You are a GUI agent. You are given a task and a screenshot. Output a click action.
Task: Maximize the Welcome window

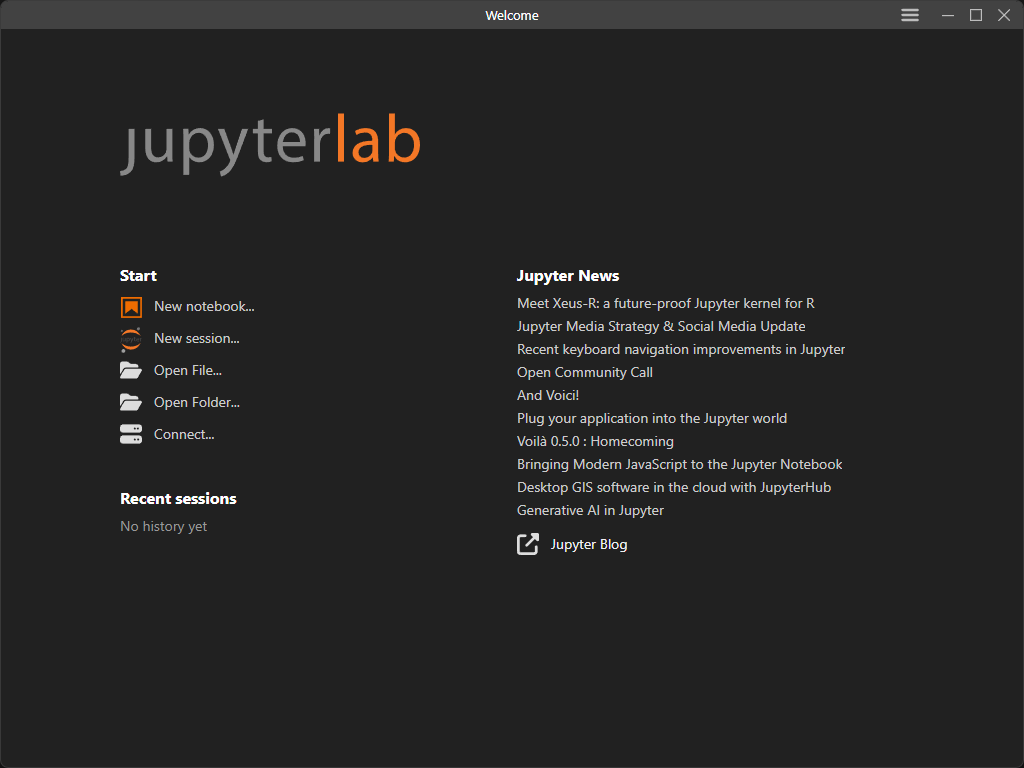coord(976,15)
